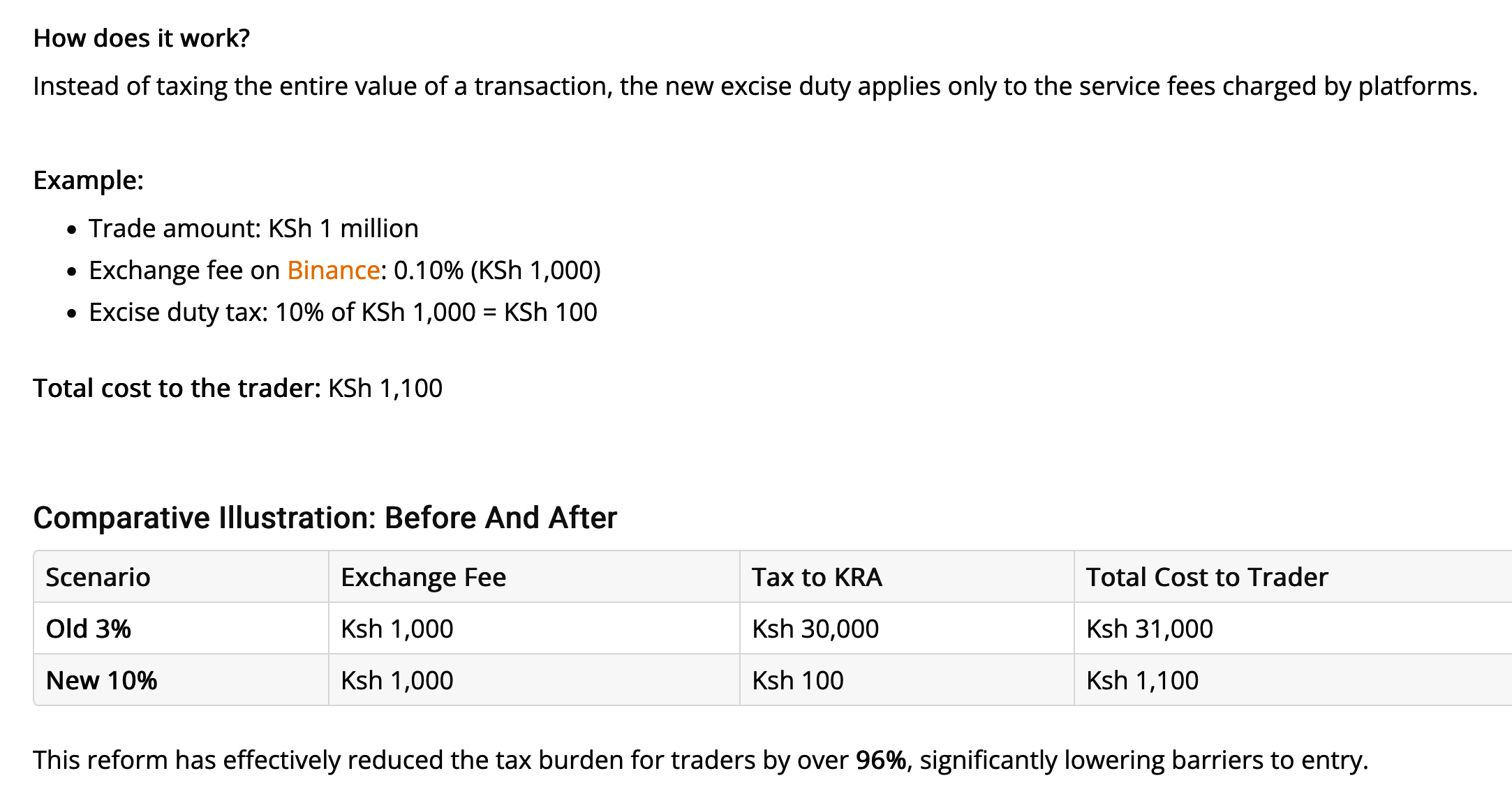Viewport: 1512px width, 794px height.
Task: Select the Ksh 1,100 table cell
Action: [x=1142, y=681]
